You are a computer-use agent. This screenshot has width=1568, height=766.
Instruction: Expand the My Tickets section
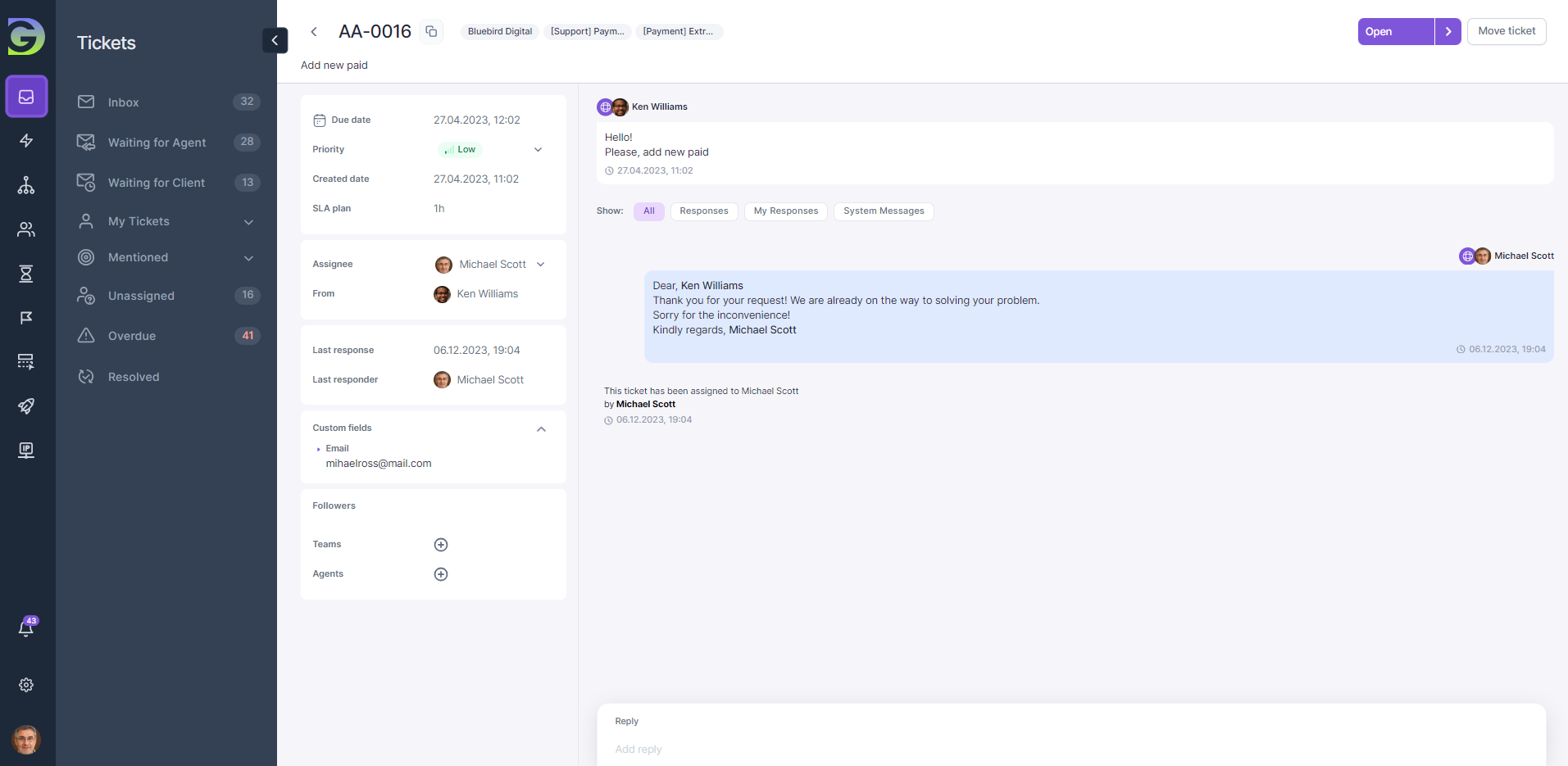click(248, 222)
